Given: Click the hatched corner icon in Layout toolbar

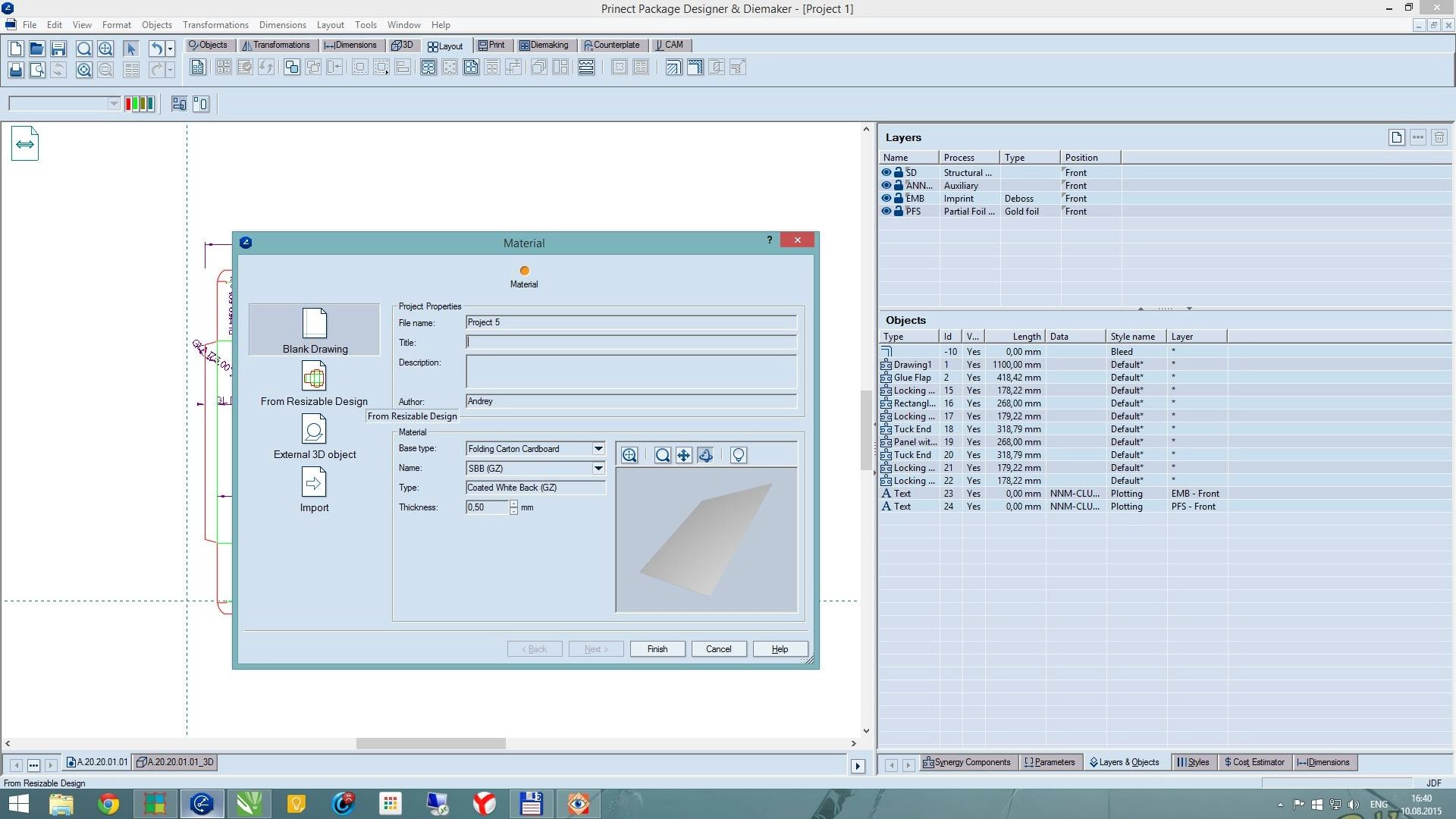Looking at the screenshot, I should [673, 67].
